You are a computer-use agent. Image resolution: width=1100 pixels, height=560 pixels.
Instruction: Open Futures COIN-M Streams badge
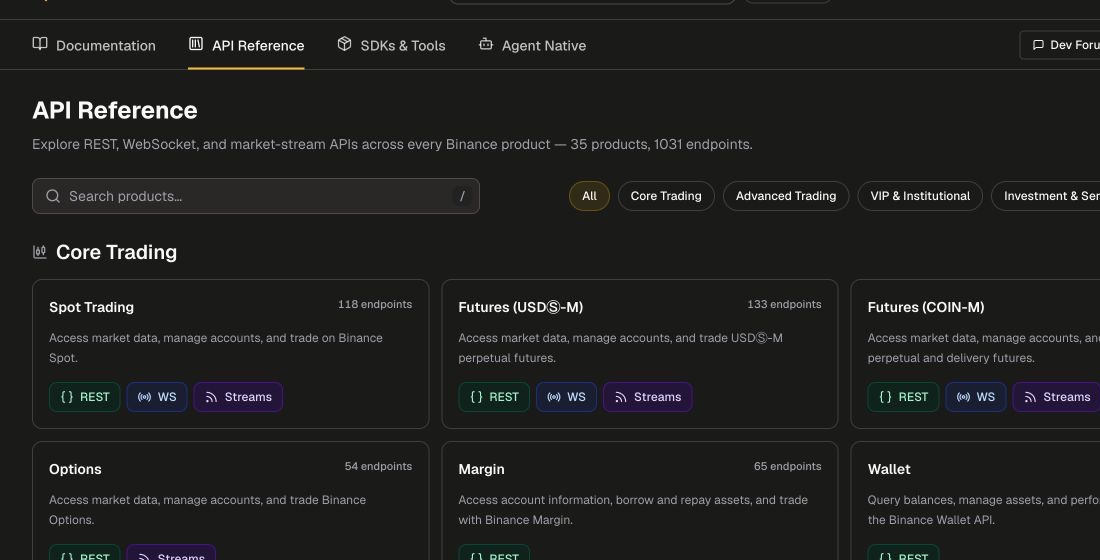point(1057,396)
